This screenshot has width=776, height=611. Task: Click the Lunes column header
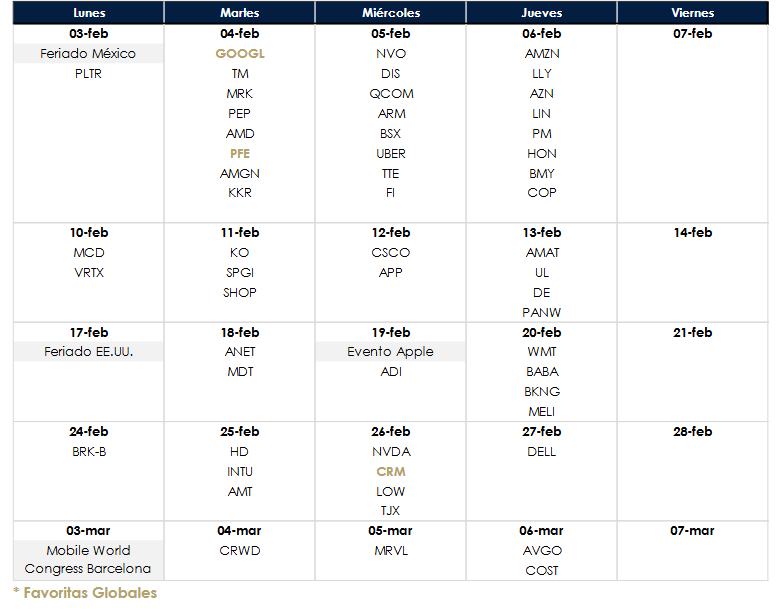click(x=89, y=13)
